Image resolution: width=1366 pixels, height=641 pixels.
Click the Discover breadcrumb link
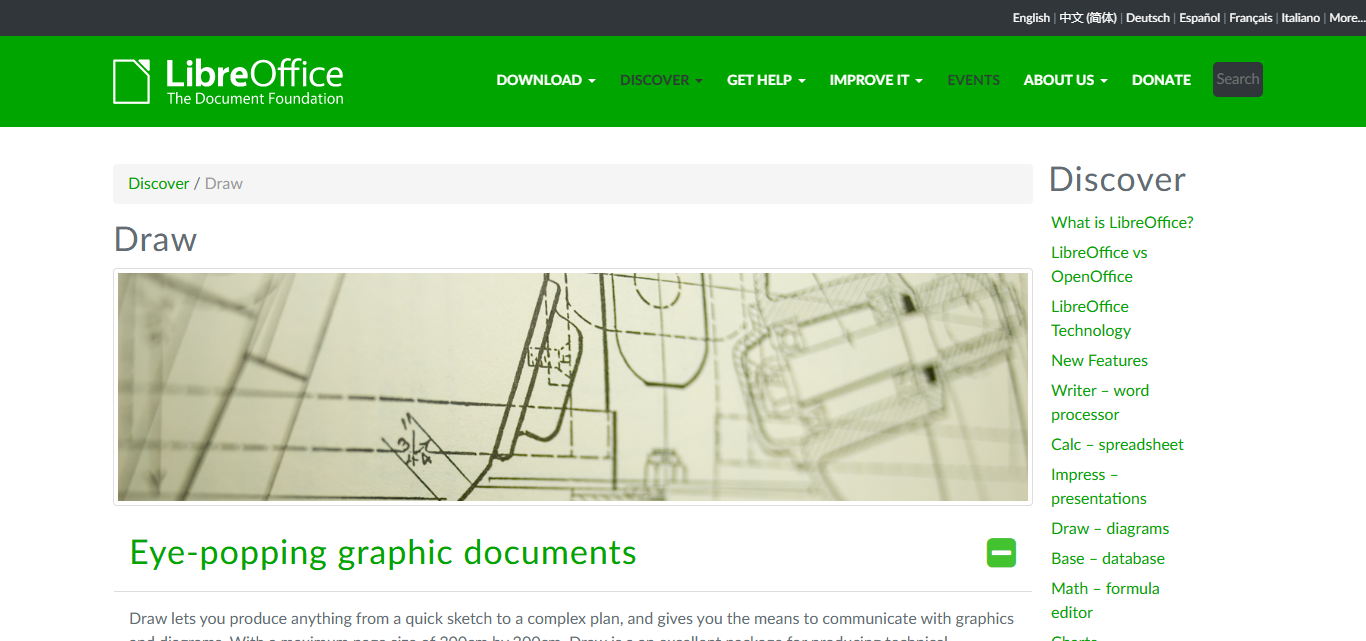pos(159,184)
